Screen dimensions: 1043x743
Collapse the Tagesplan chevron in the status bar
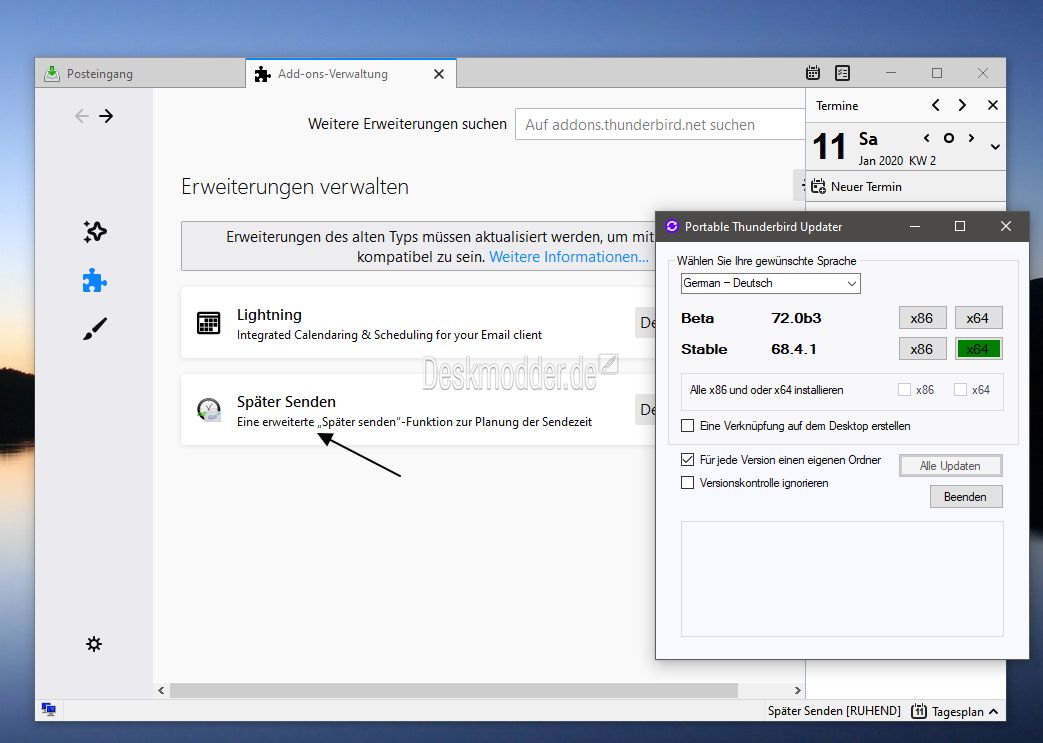click(x=994, y=712)
